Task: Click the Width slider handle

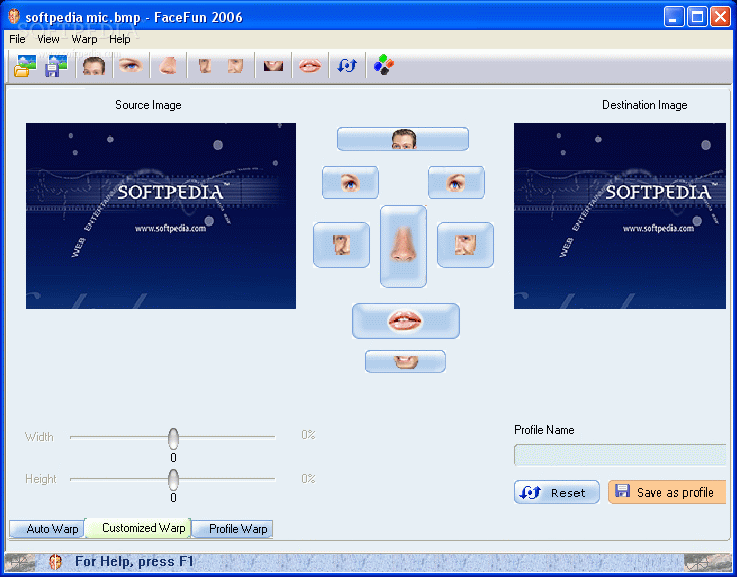Action: click(x=173, y=438)
